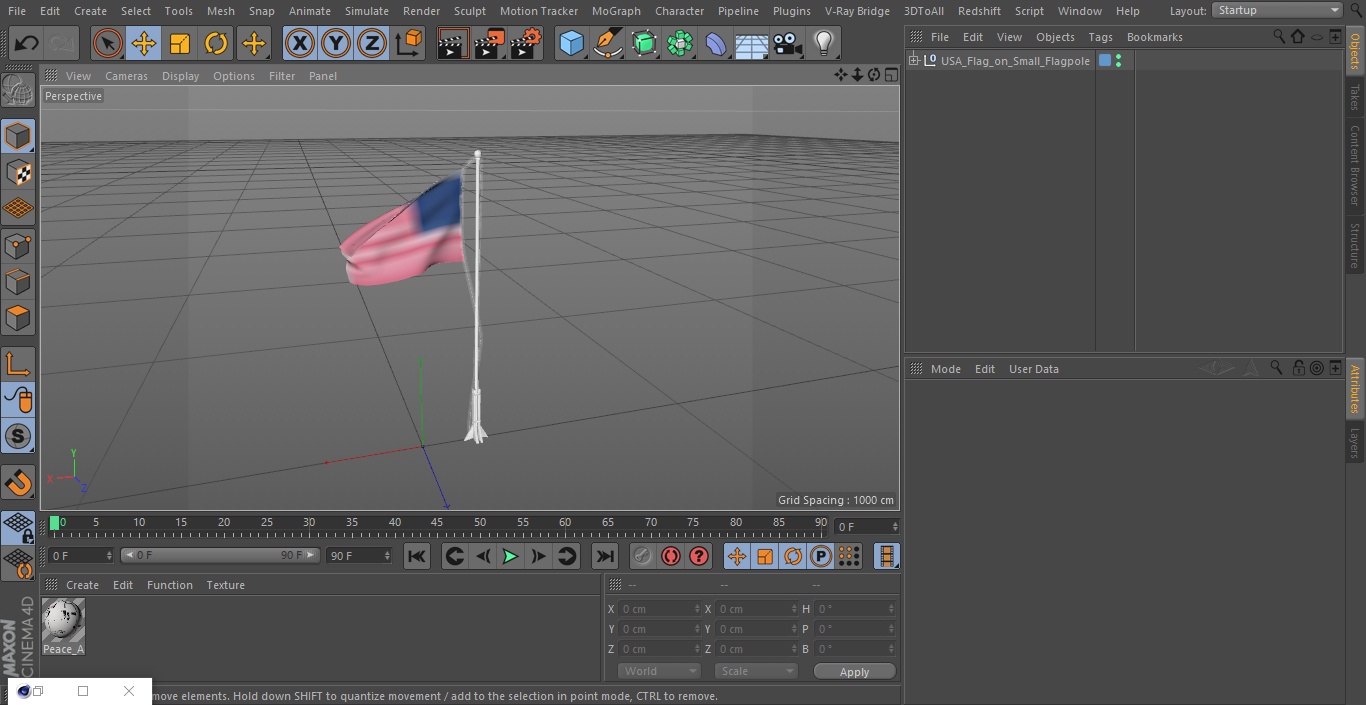The width and height of the screenshot is (1366, 705).
Task: Open viewport Cameras menu
Action: tap(126, 76)
